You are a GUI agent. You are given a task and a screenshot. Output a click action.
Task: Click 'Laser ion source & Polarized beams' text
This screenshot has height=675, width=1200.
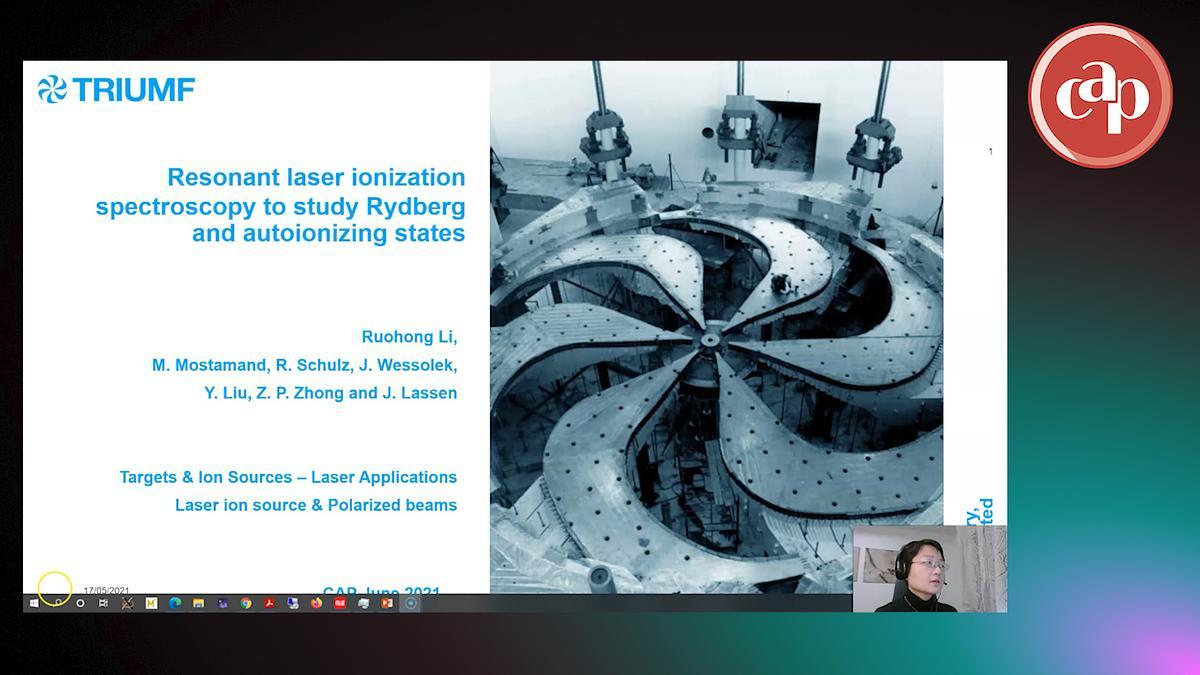tap(316, 505)
